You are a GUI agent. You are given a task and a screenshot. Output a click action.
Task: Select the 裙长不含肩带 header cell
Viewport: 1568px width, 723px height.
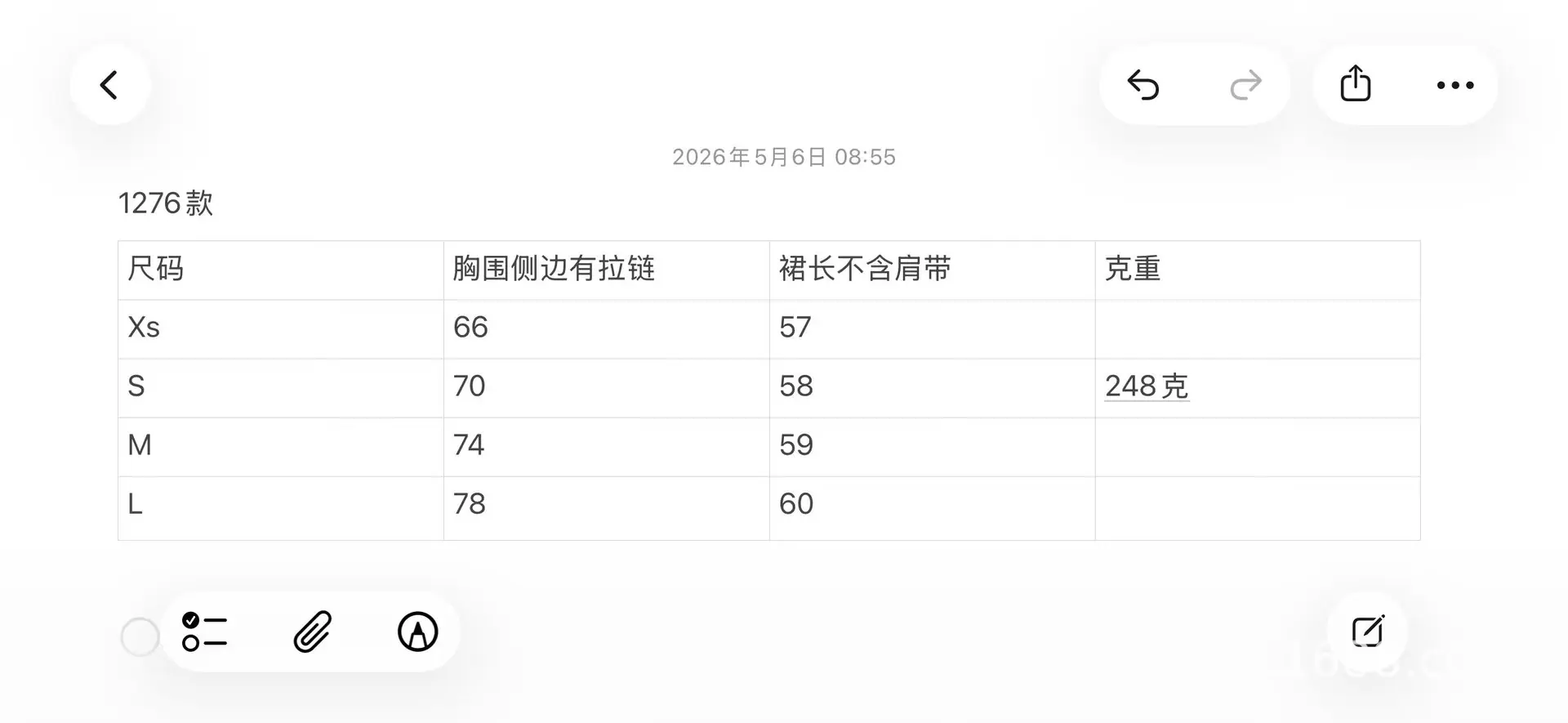click(932, 270)
